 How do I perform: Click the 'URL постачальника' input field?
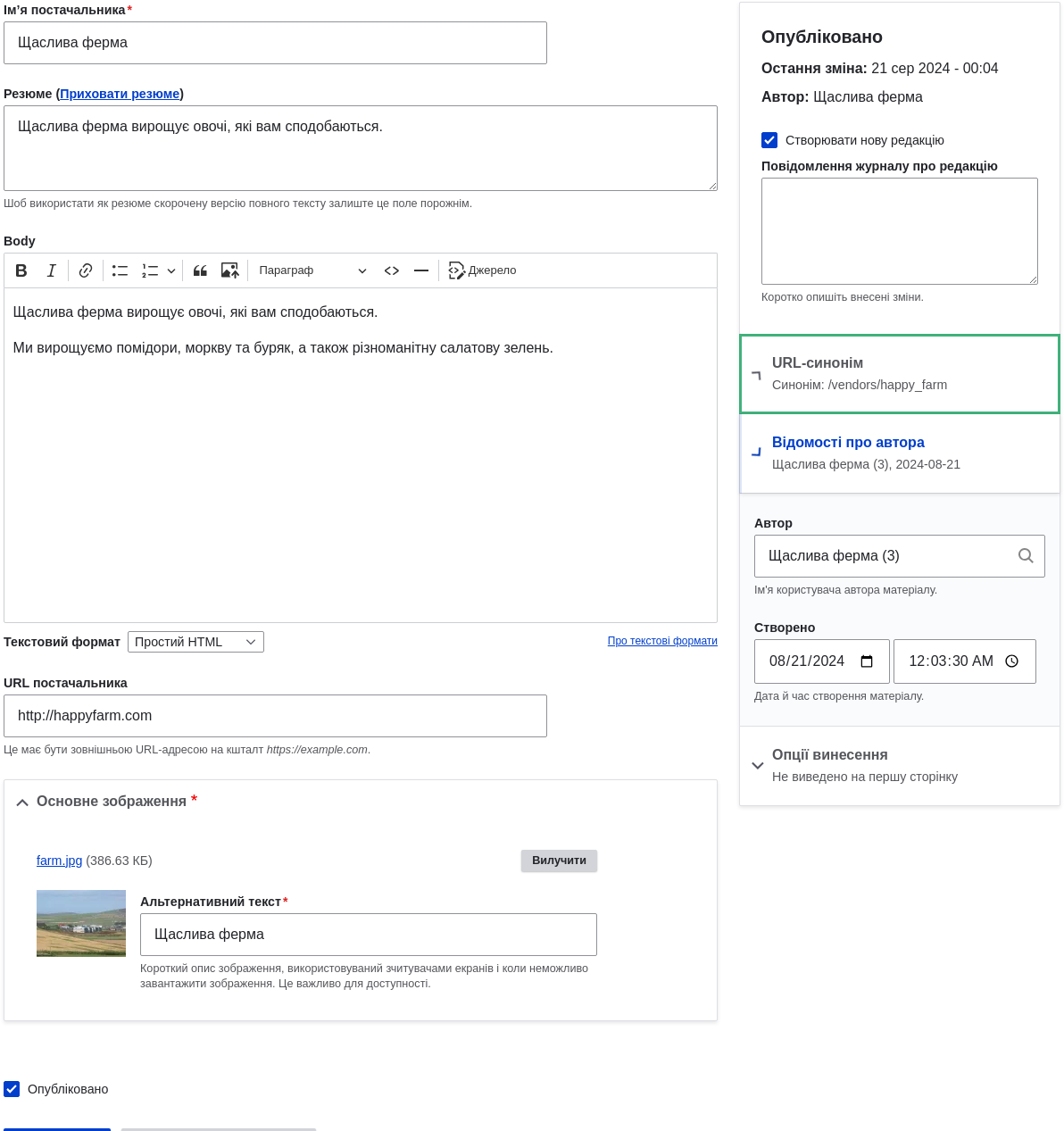[275, 716]
